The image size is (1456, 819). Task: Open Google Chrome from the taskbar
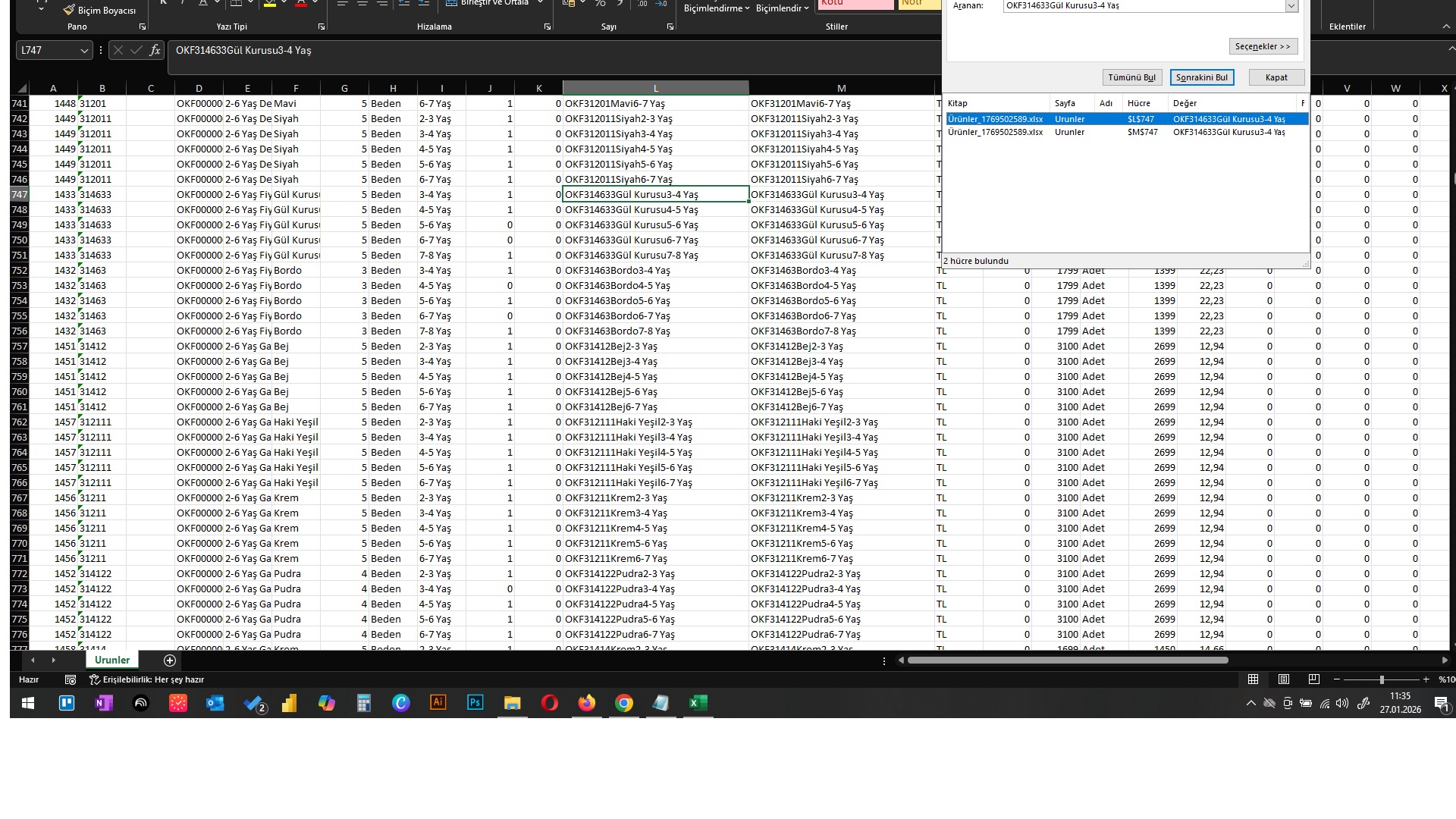pyautogui.click(x=624, y=703)
